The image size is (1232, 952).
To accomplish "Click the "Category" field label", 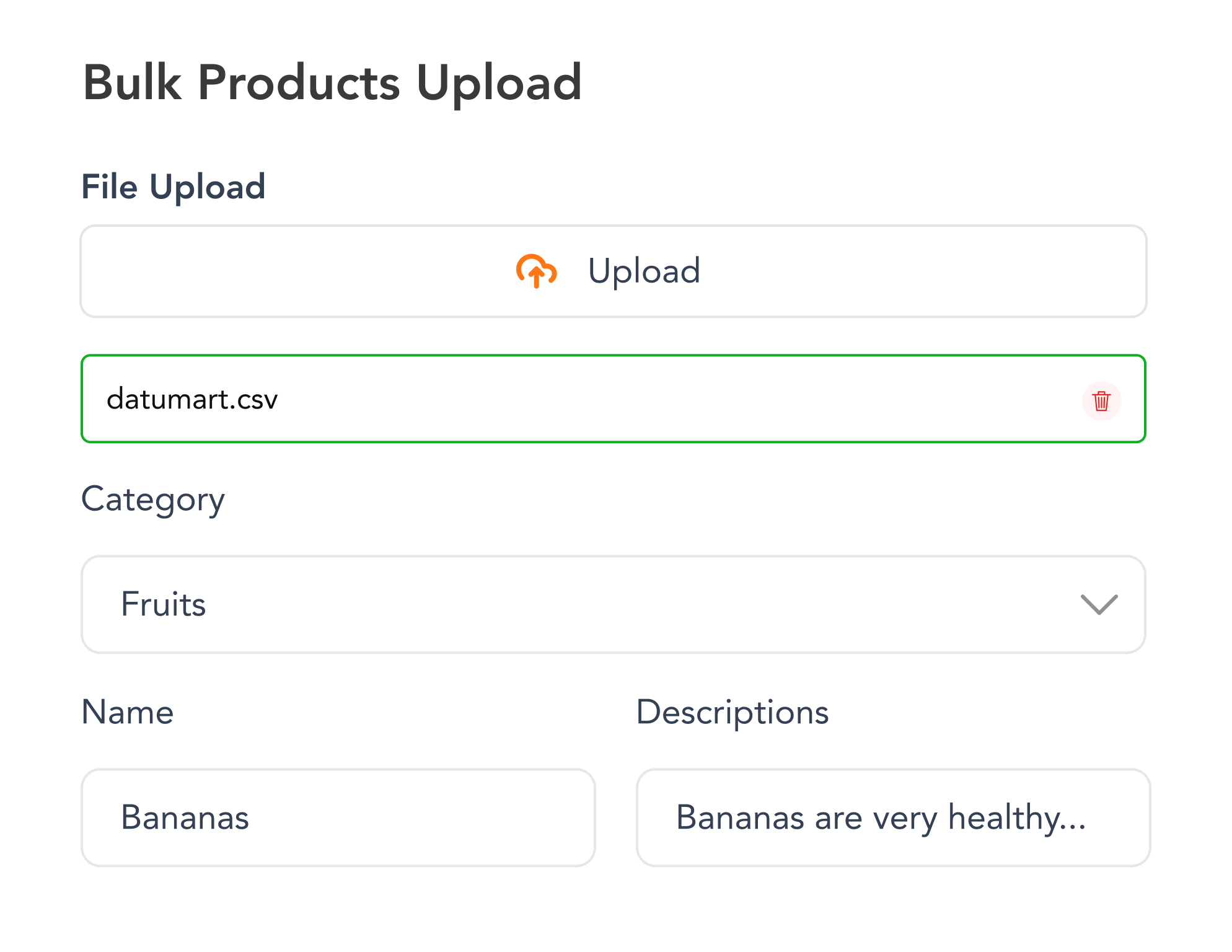I will tap(152, 500).
